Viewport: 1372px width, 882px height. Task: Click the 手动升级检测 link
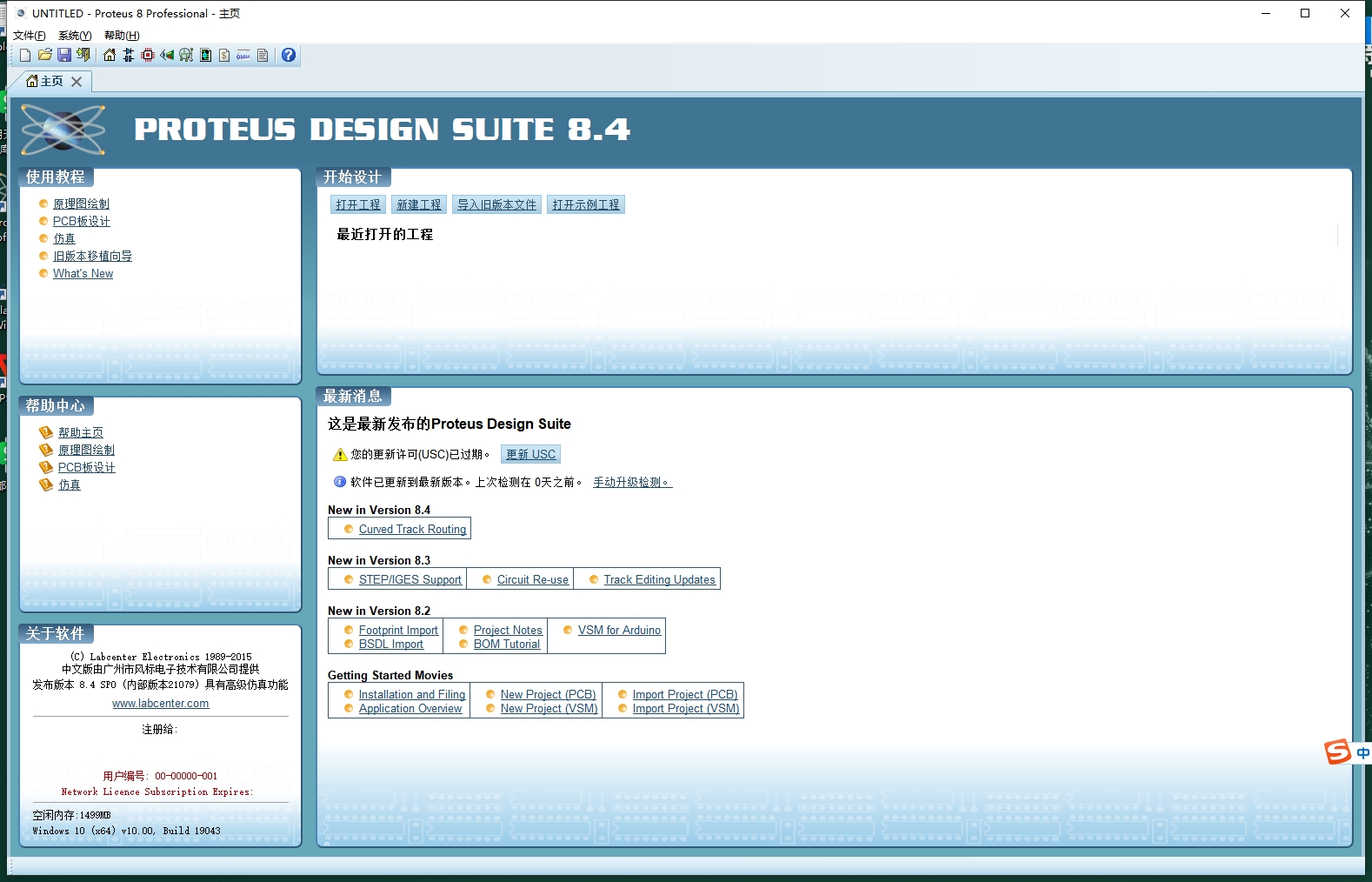[x=632, y=482]
